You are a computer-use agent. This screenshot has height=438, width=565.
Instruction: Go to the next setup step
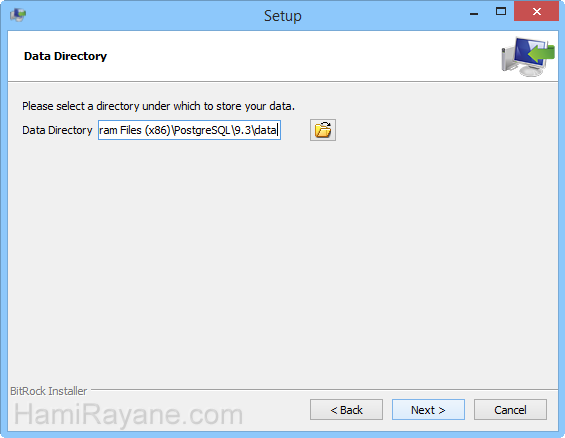pyautogui.click(x=428, y=410)
